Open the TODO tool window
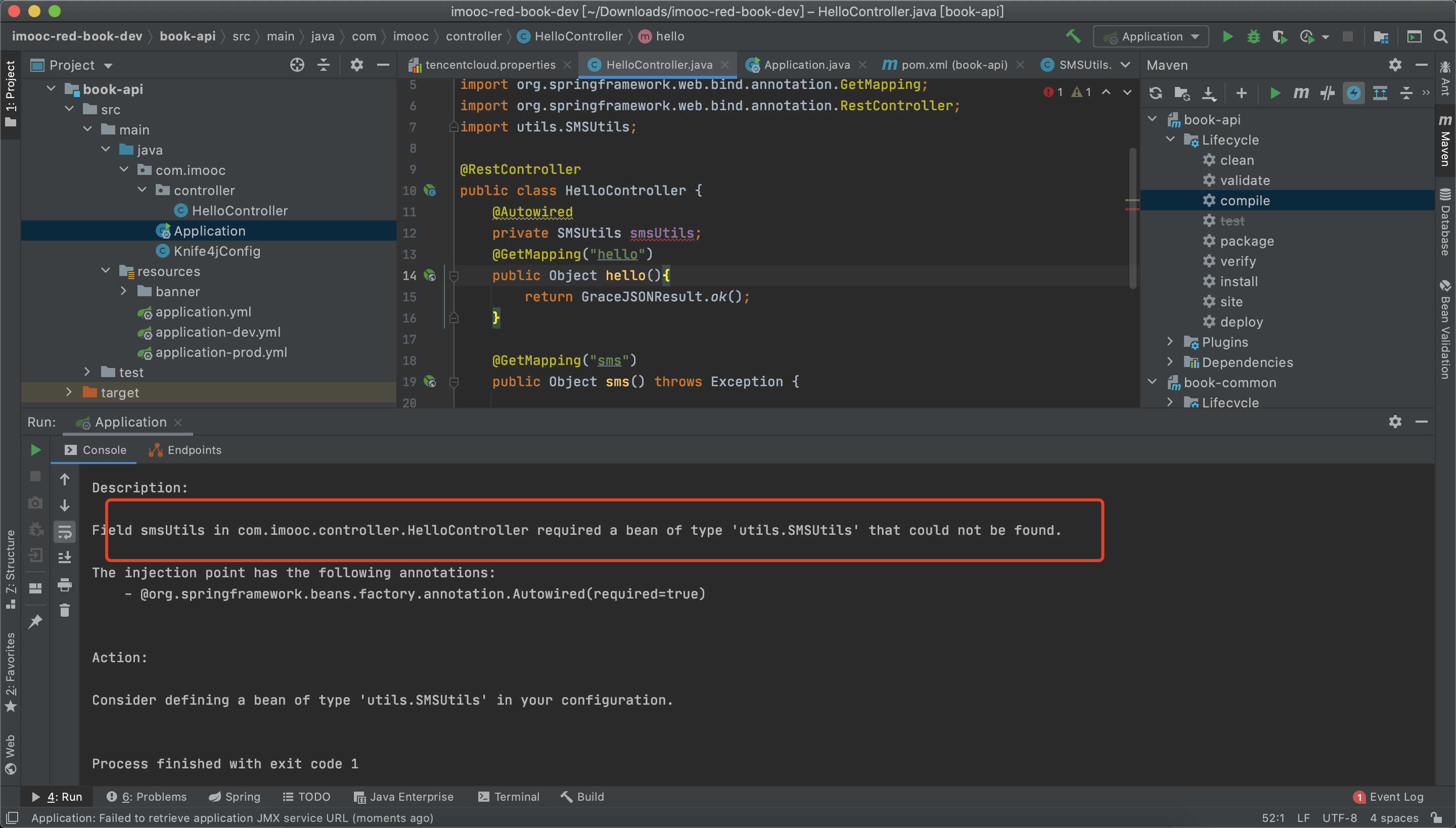The width and height of the screenshot is (1456, 828). click(307, 797)
